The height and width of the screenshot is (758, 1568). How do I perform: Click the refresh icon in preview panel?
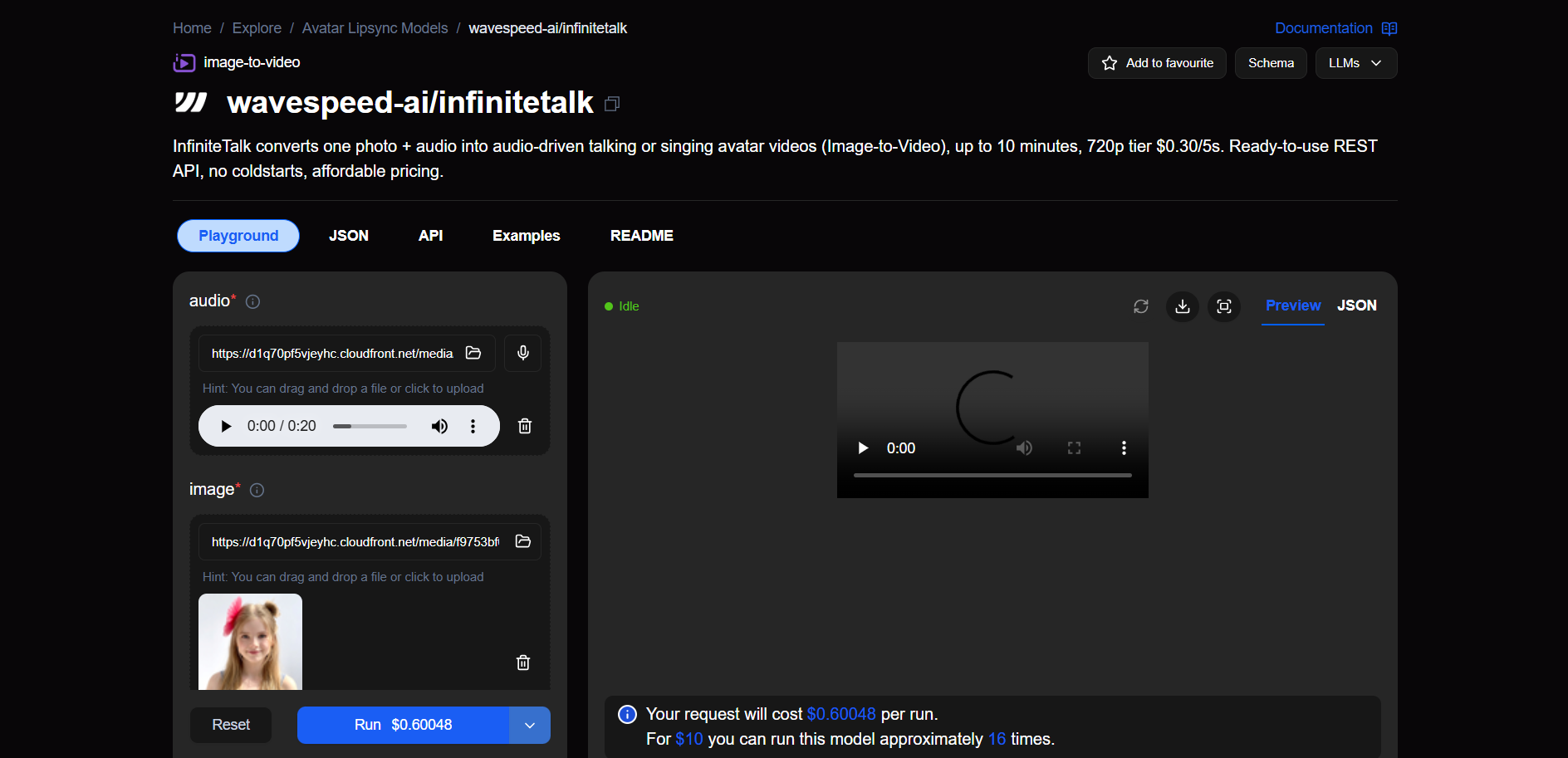click(1140, 306)
